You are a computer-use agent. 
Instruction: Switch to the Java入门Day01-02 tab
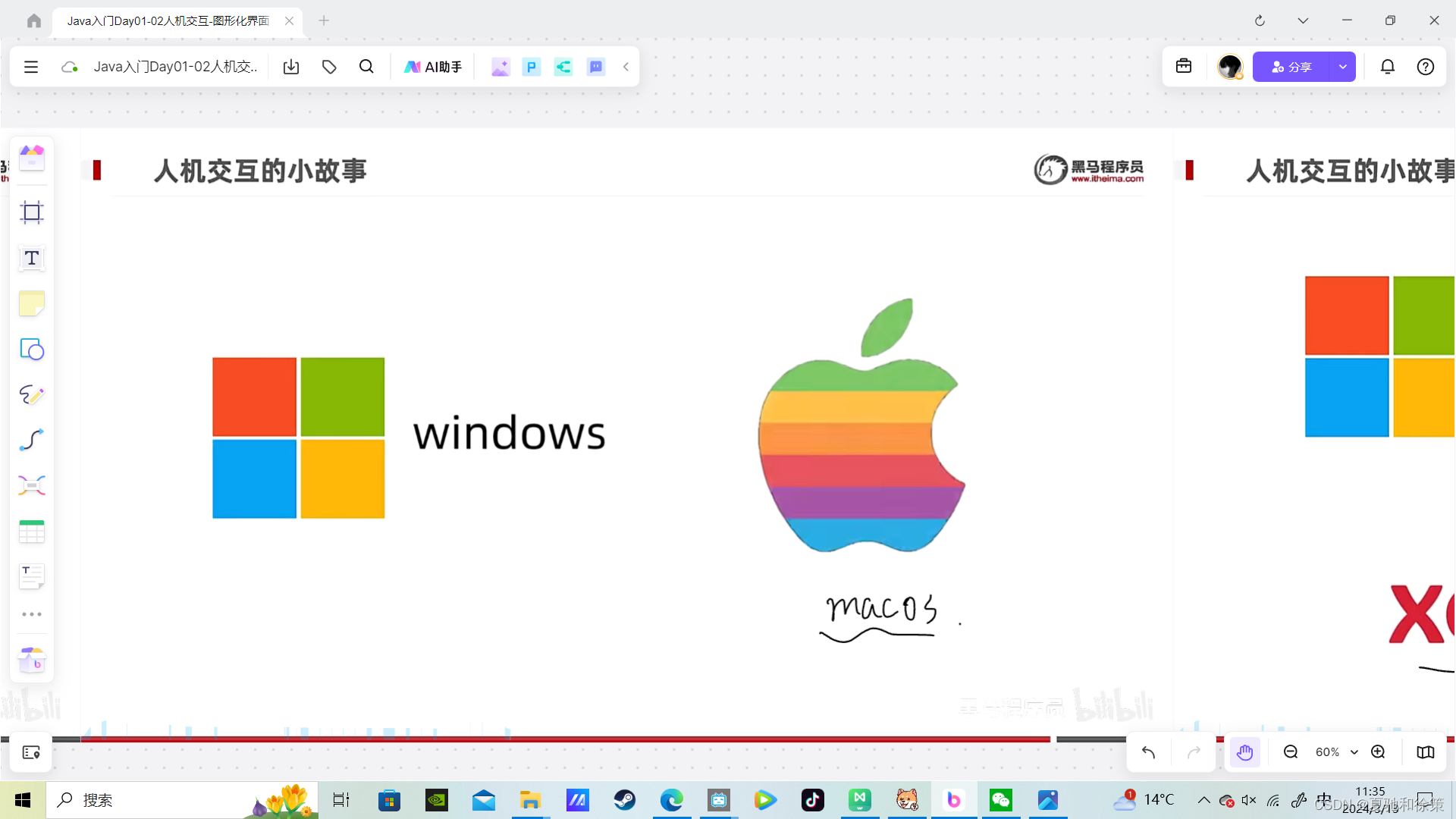coord(167,20)
